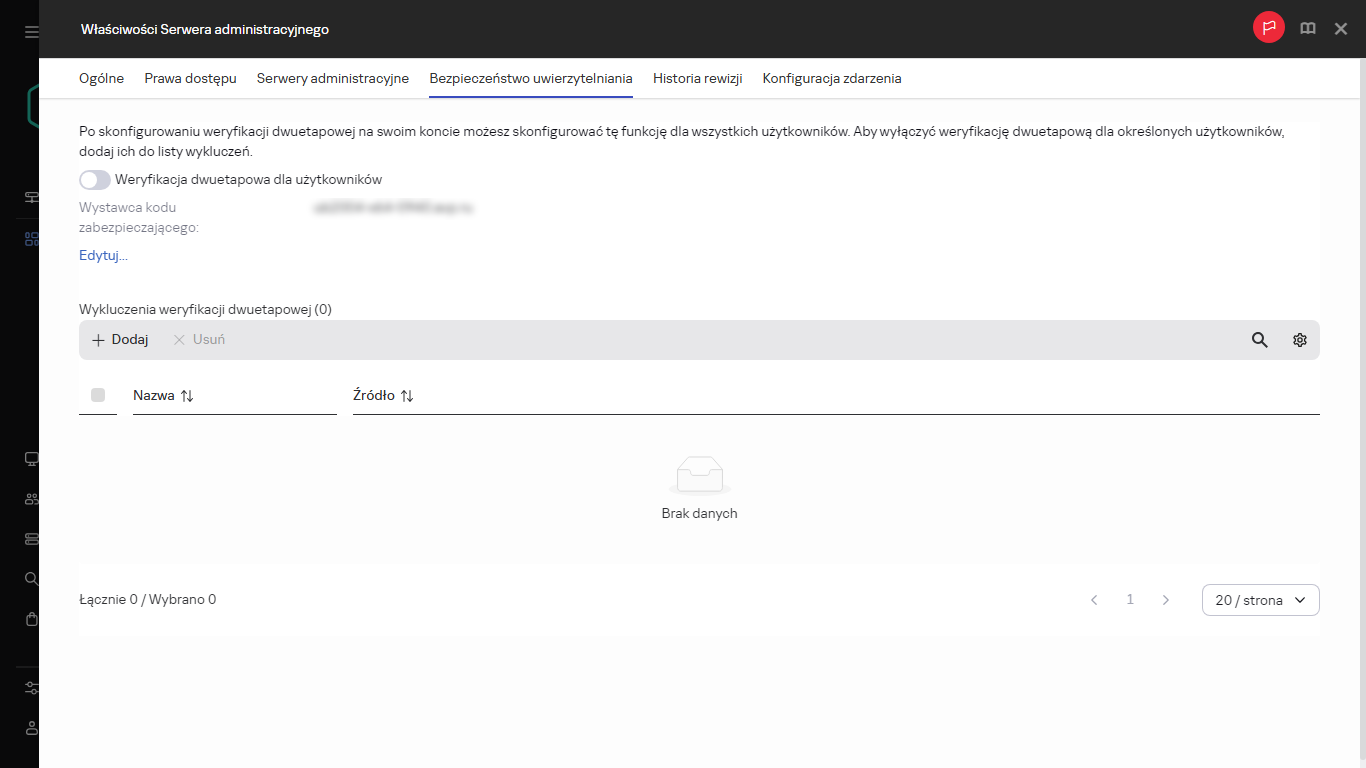Click the sort arrows next to Nazwa
Image resolution: width=1366 pixels, height=768 pixels.
(x=187, y=396)
